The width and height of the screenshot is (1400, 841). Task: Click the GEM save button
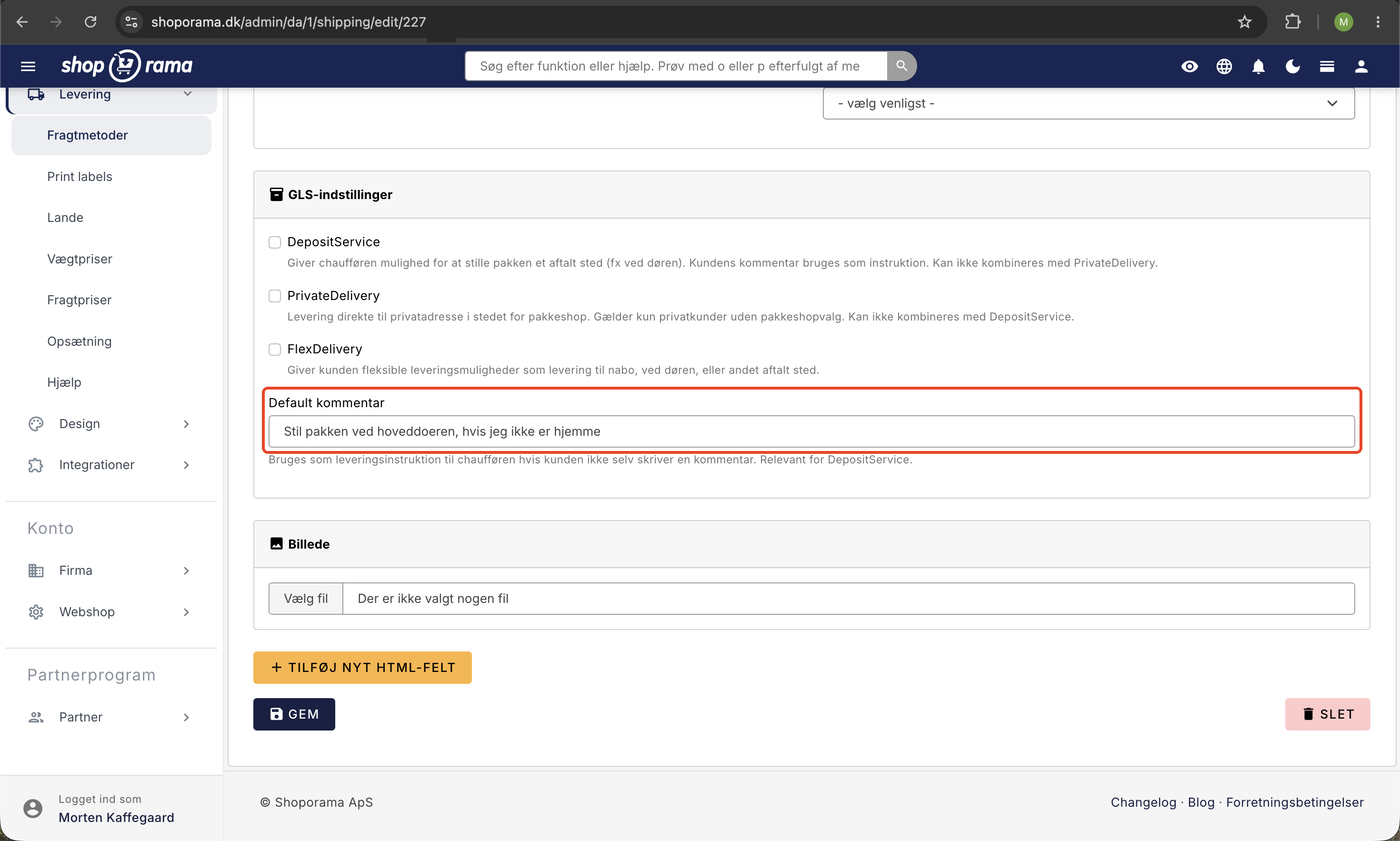point(294,714)
